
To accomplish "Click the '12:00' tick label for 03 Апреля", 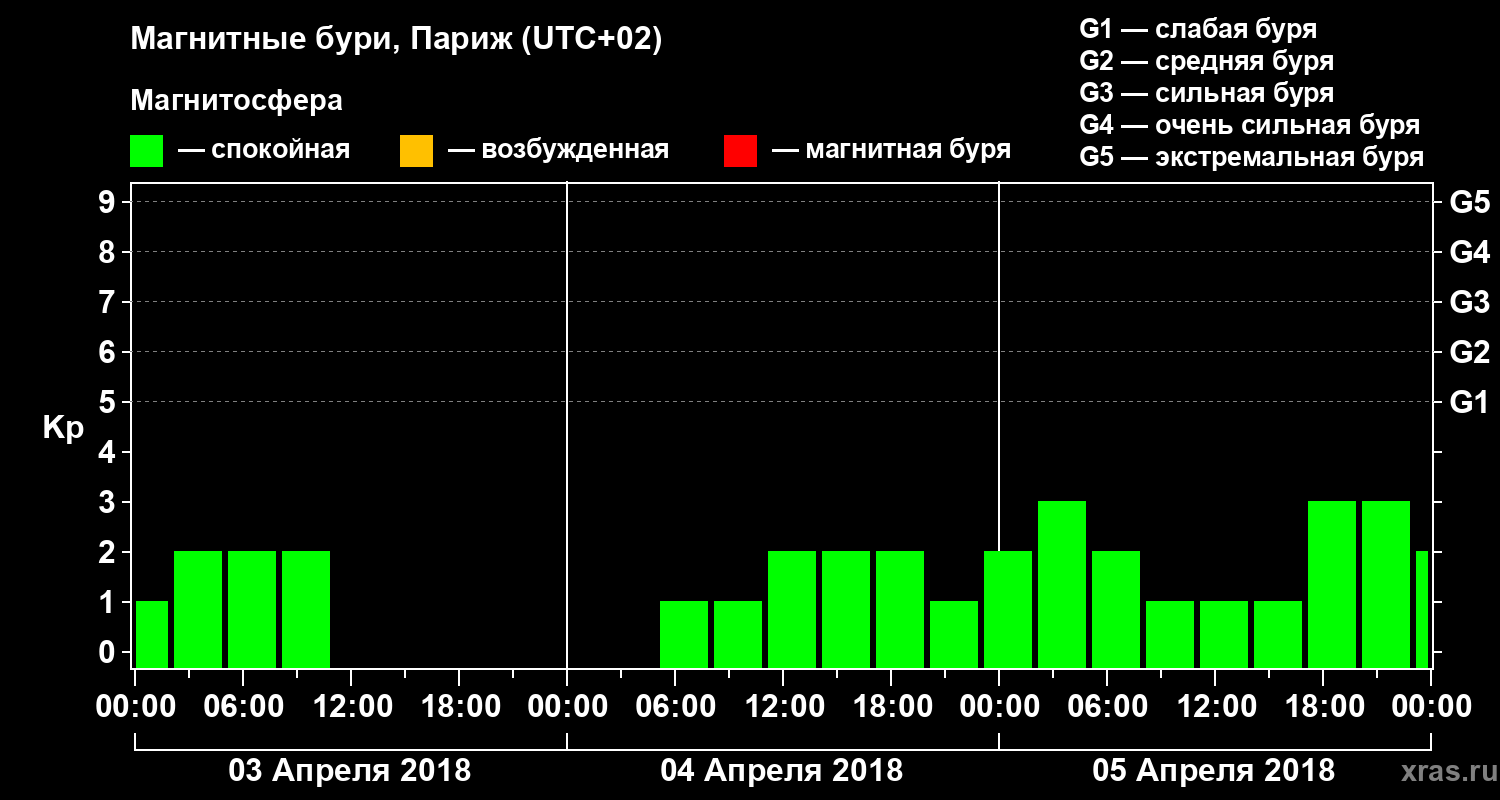I will pos(351,706).
